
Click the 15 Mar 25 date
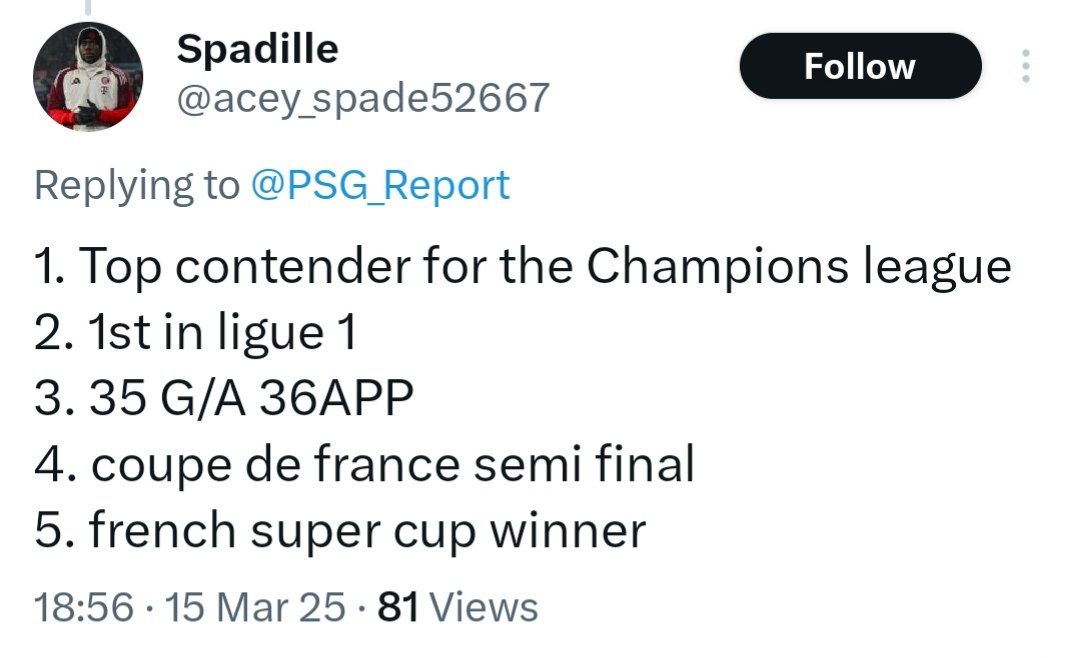point(255,607)
